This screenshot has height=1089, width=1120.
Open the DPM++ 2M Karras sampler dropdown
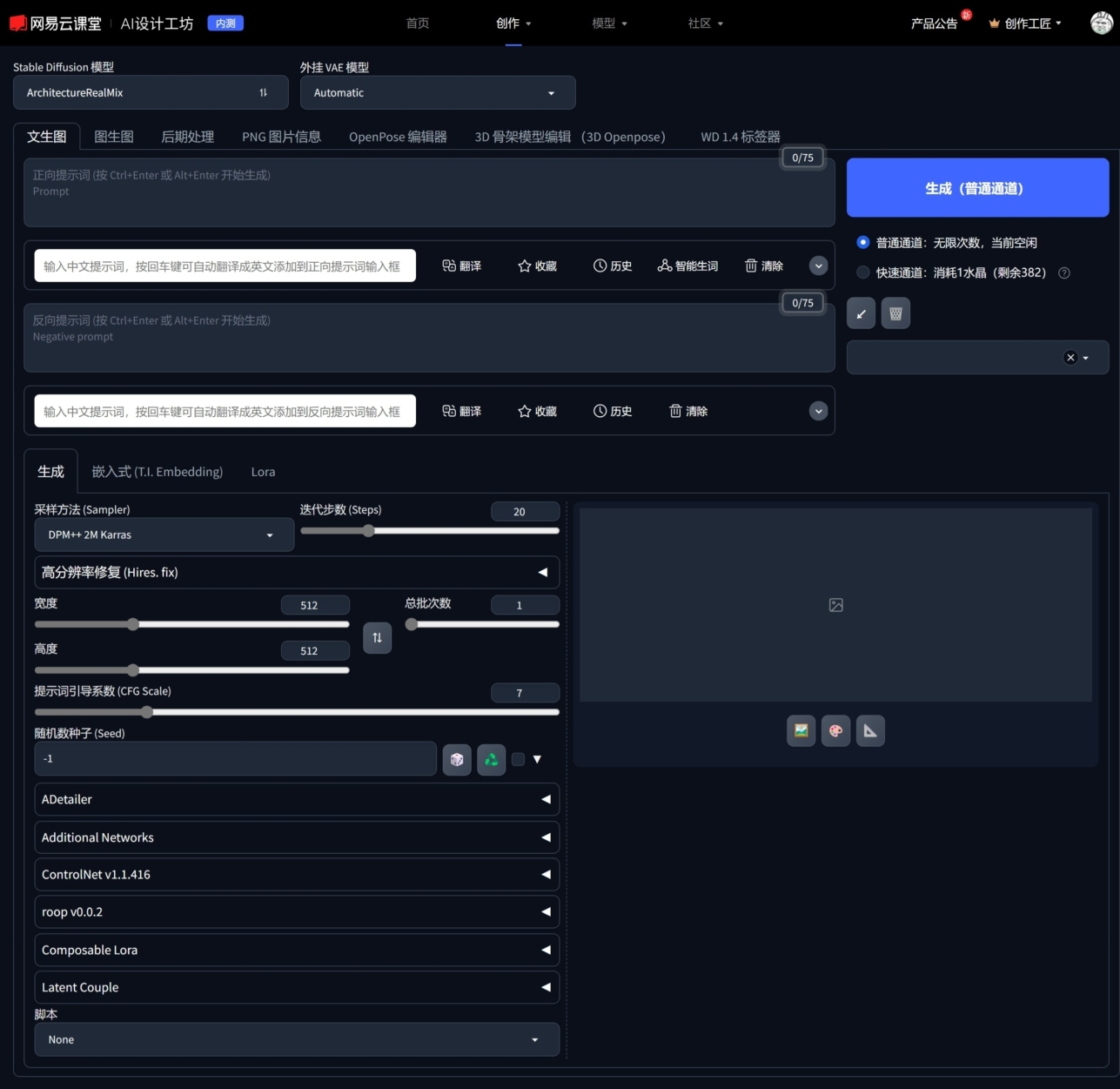164,535
